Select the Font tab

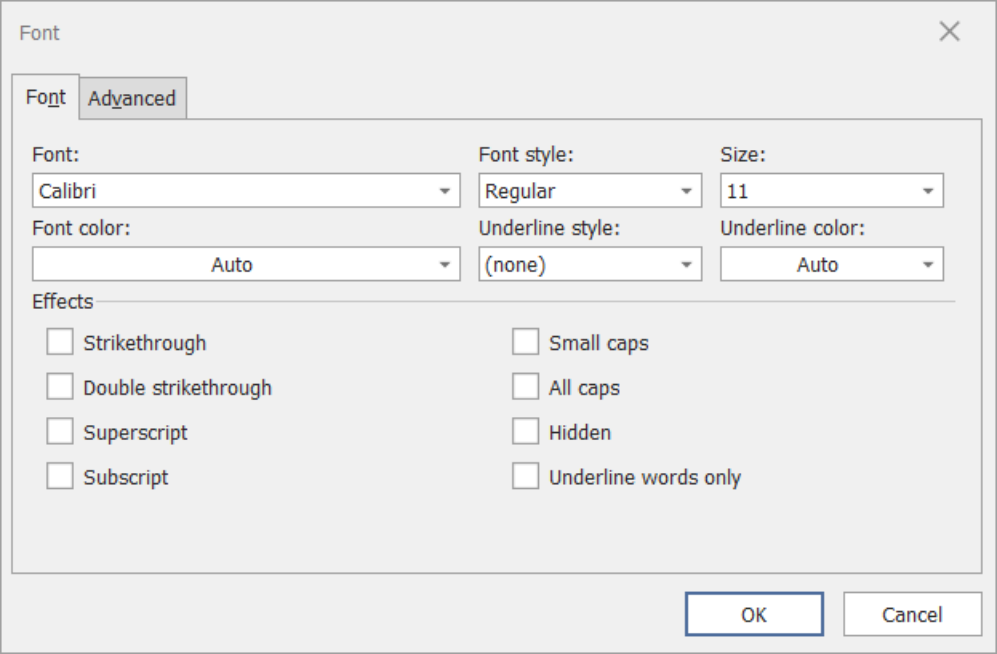(x=46, y=97)
